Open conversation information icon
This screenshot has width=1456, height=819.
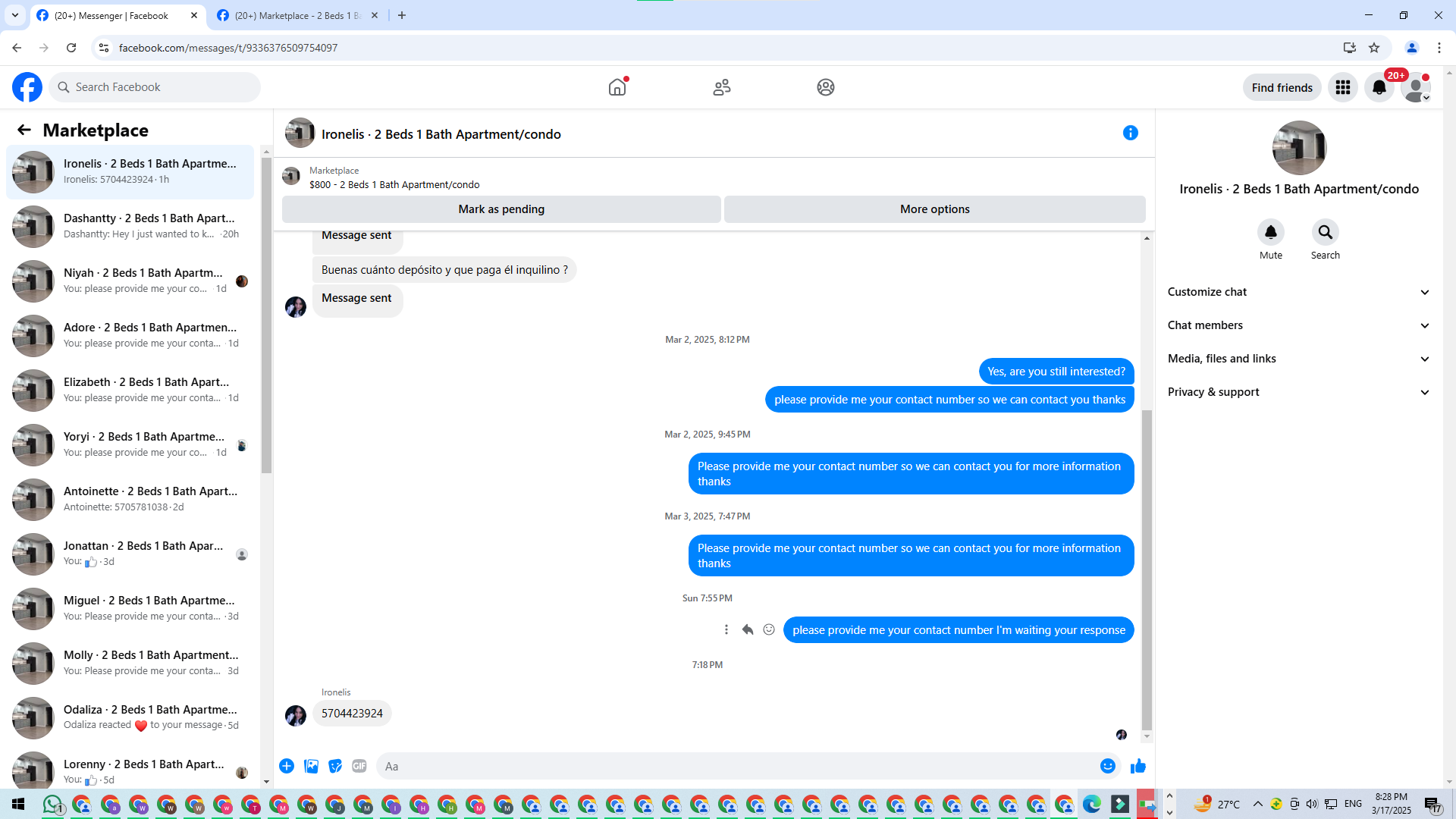pyautogui.click(x=1131, y=133)
